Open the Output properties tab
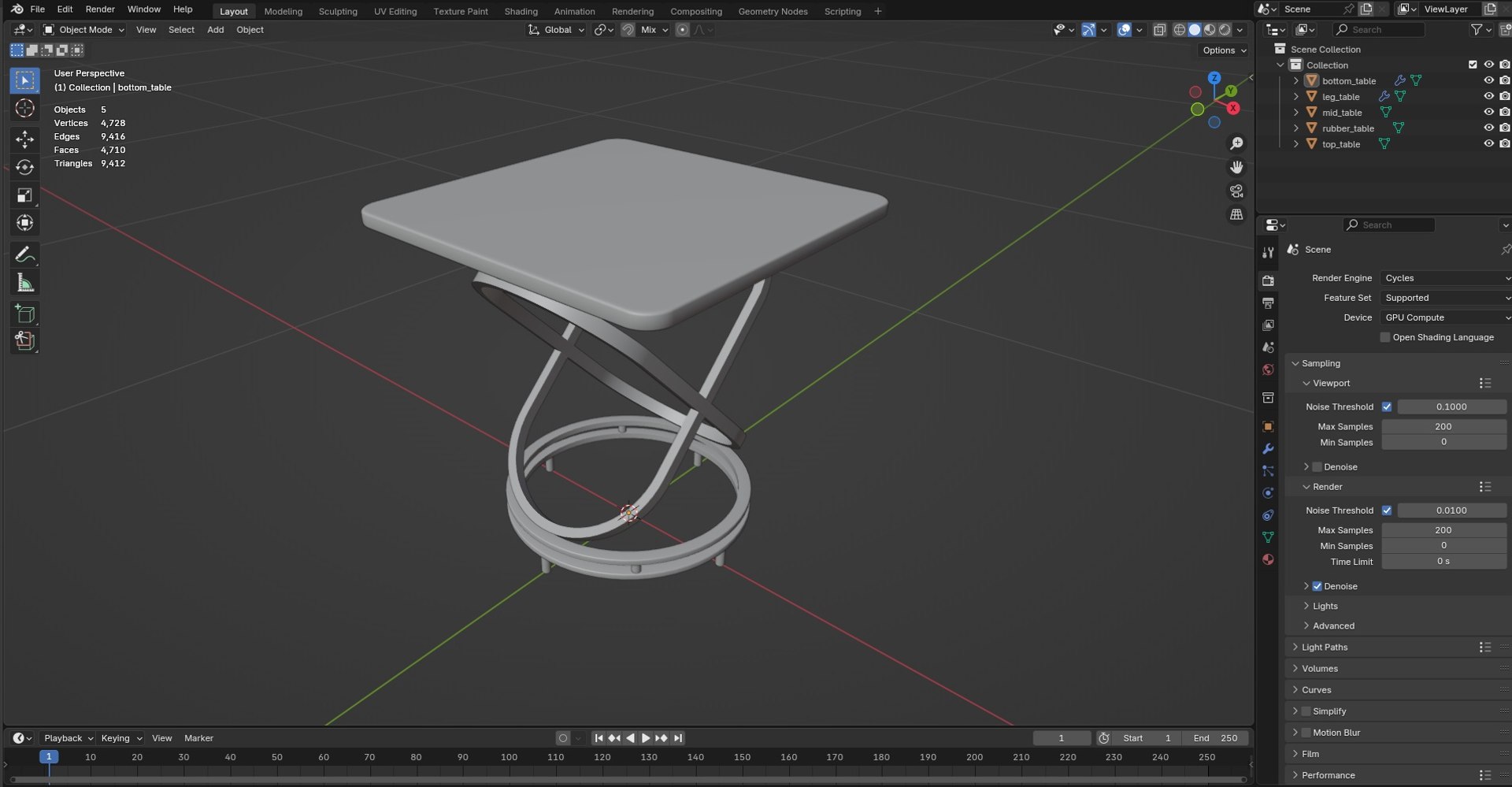This screenshot has width=1512, height=787. click(x=1268, y=303)
